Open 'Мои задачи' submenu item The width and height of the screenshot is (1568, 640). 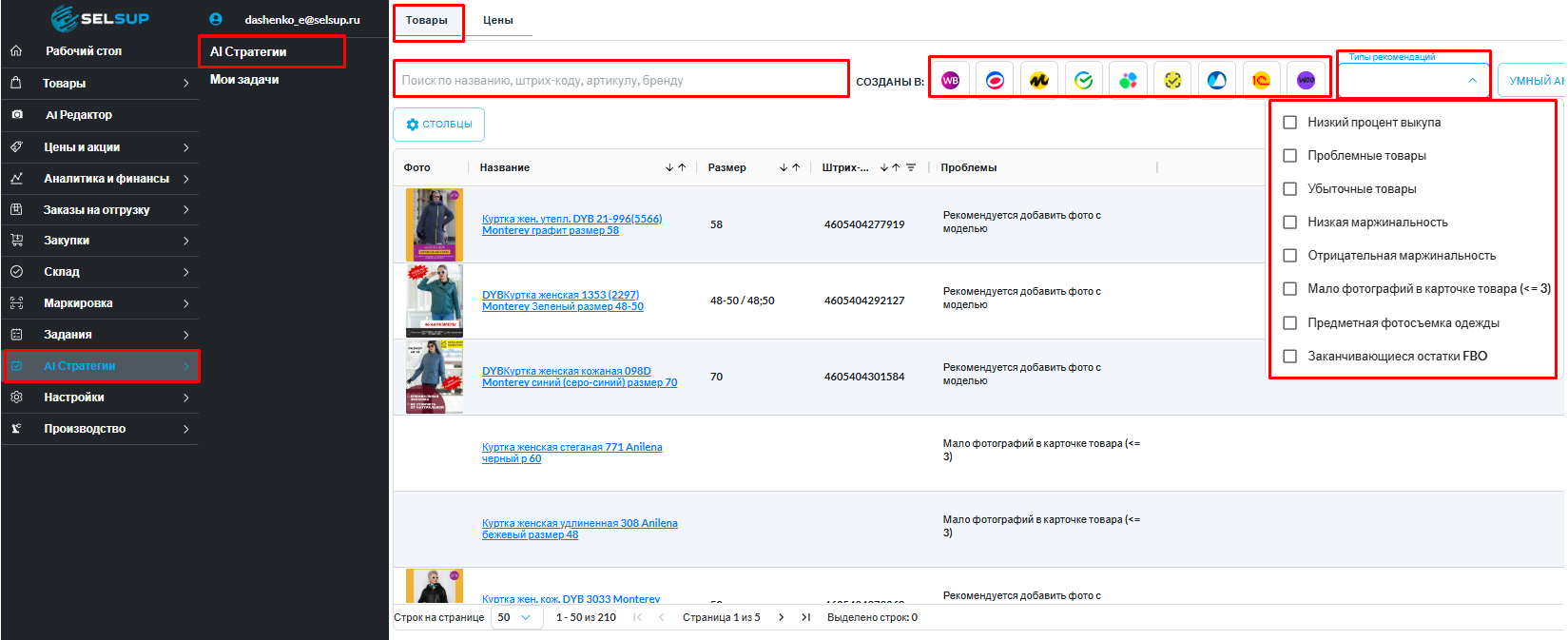244,80
